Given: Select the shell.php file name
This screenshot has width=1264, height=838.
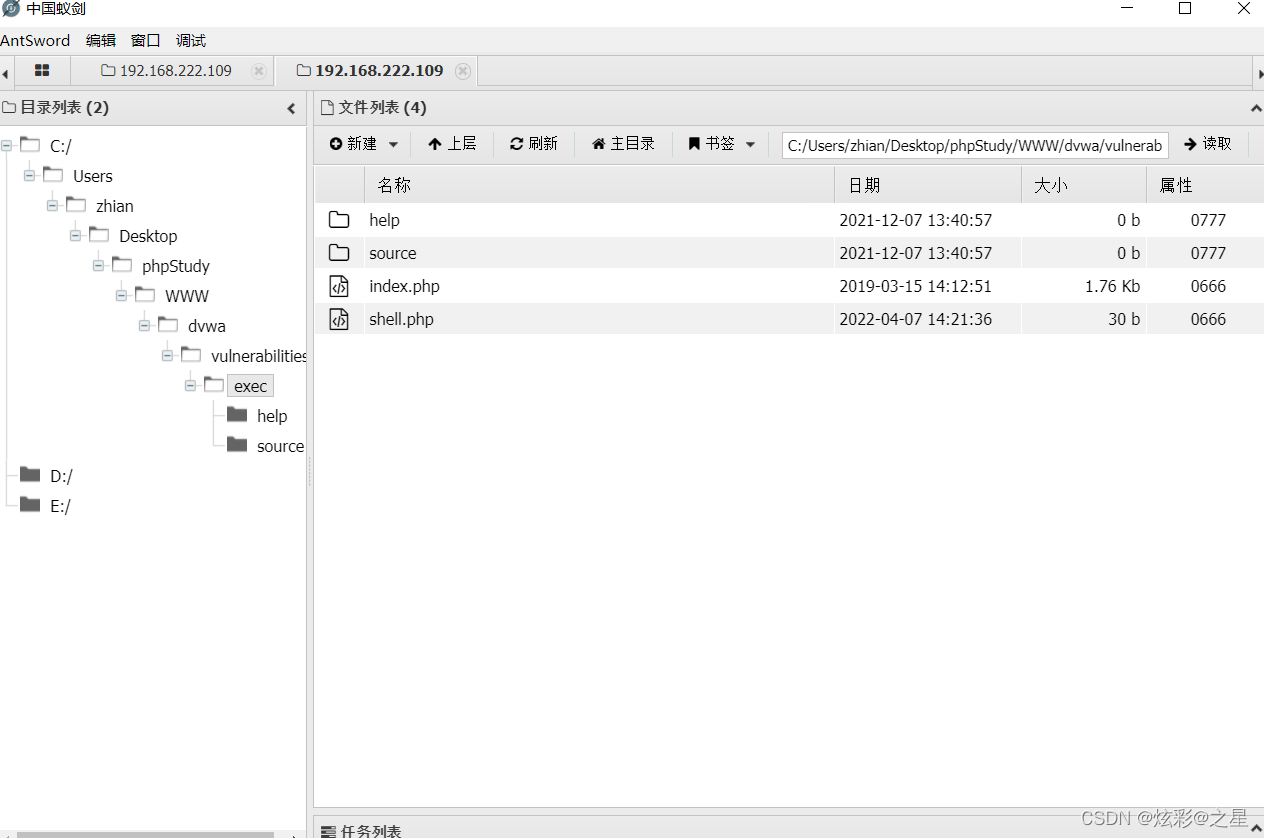Looking at the screenshot, I should (401, 319).
